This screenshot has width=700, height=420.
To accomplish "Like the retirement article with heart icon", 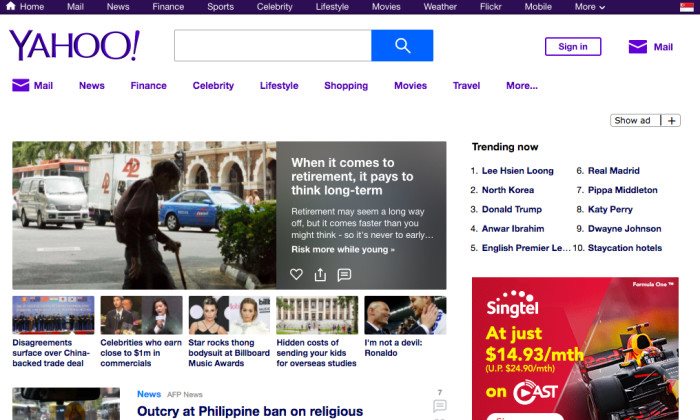I will pos(296,275).
